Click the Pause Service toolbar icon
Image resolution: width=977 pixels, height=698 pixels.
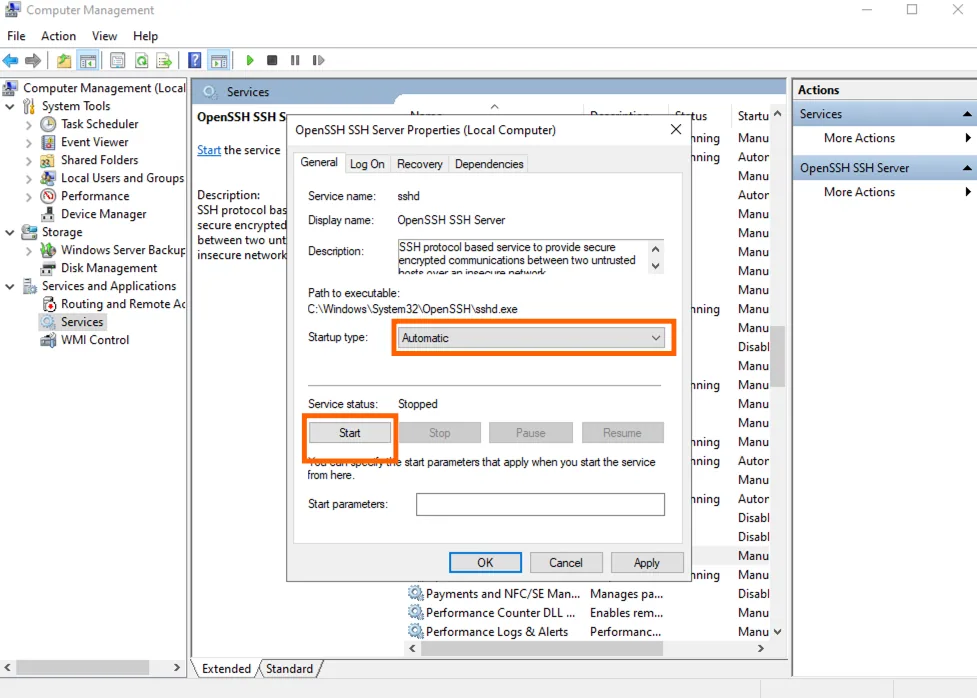[295, 60]
